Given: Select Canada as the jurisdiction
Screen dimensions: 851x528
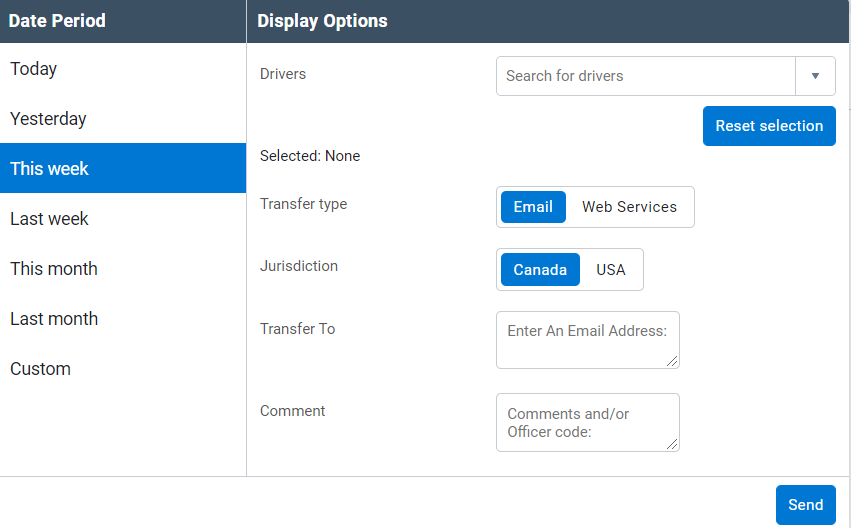Looking at the screenshot, I should coord(540,270).
